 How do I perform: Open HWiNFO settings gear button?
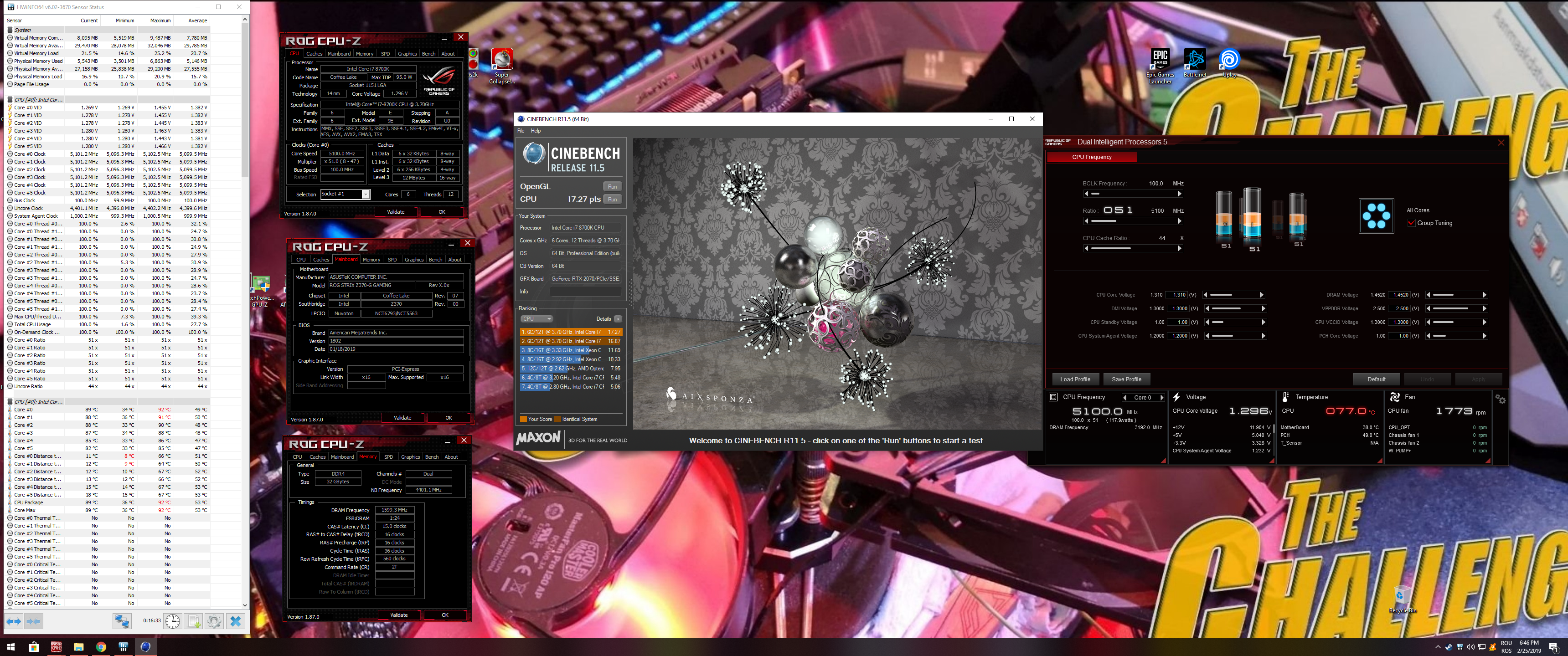point(214,621)
